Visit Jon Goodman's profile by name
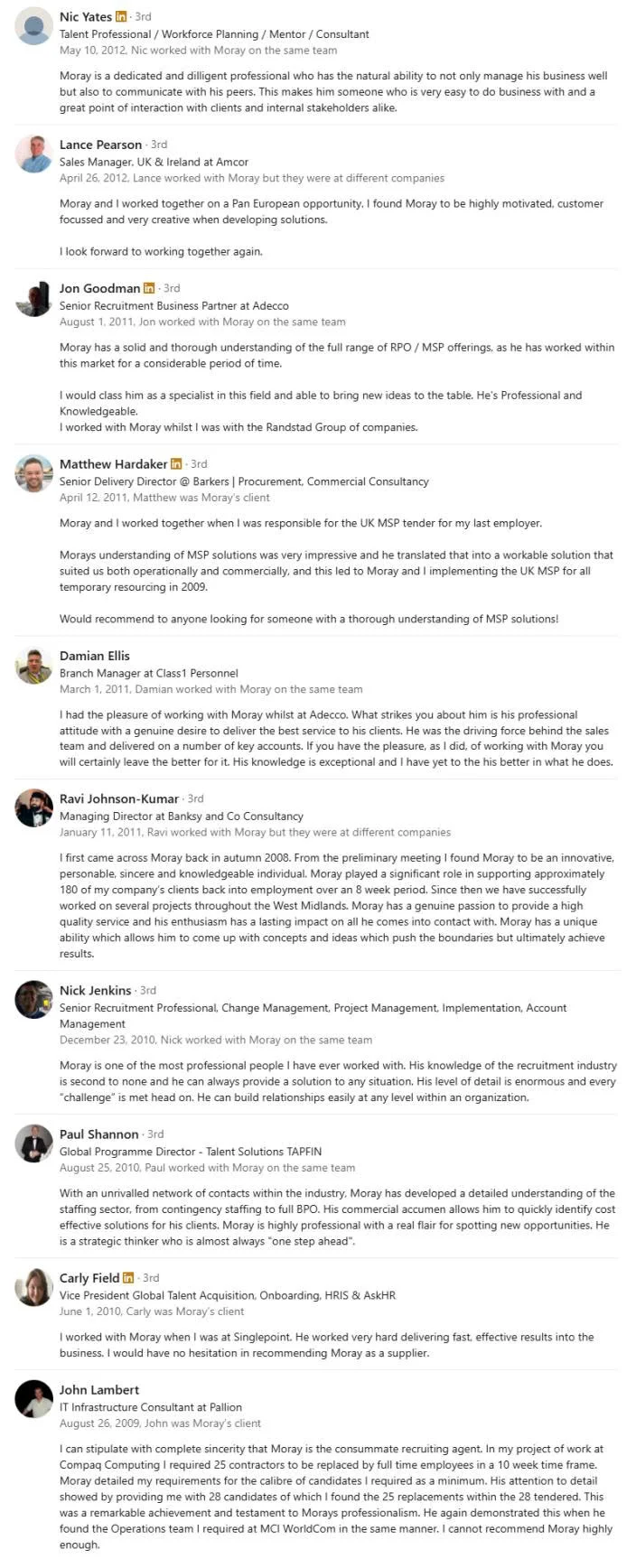 click(x=99, y=288)
